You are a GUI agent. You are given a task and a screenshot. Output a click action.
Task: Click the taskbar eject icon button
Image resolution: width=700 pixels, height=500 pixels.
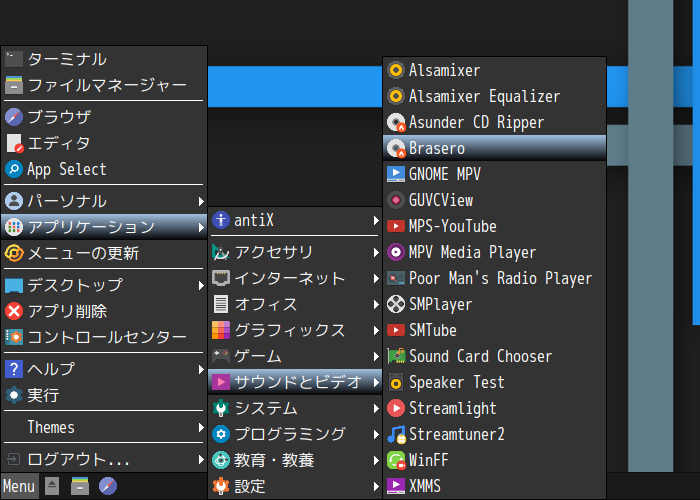(52, 486)
